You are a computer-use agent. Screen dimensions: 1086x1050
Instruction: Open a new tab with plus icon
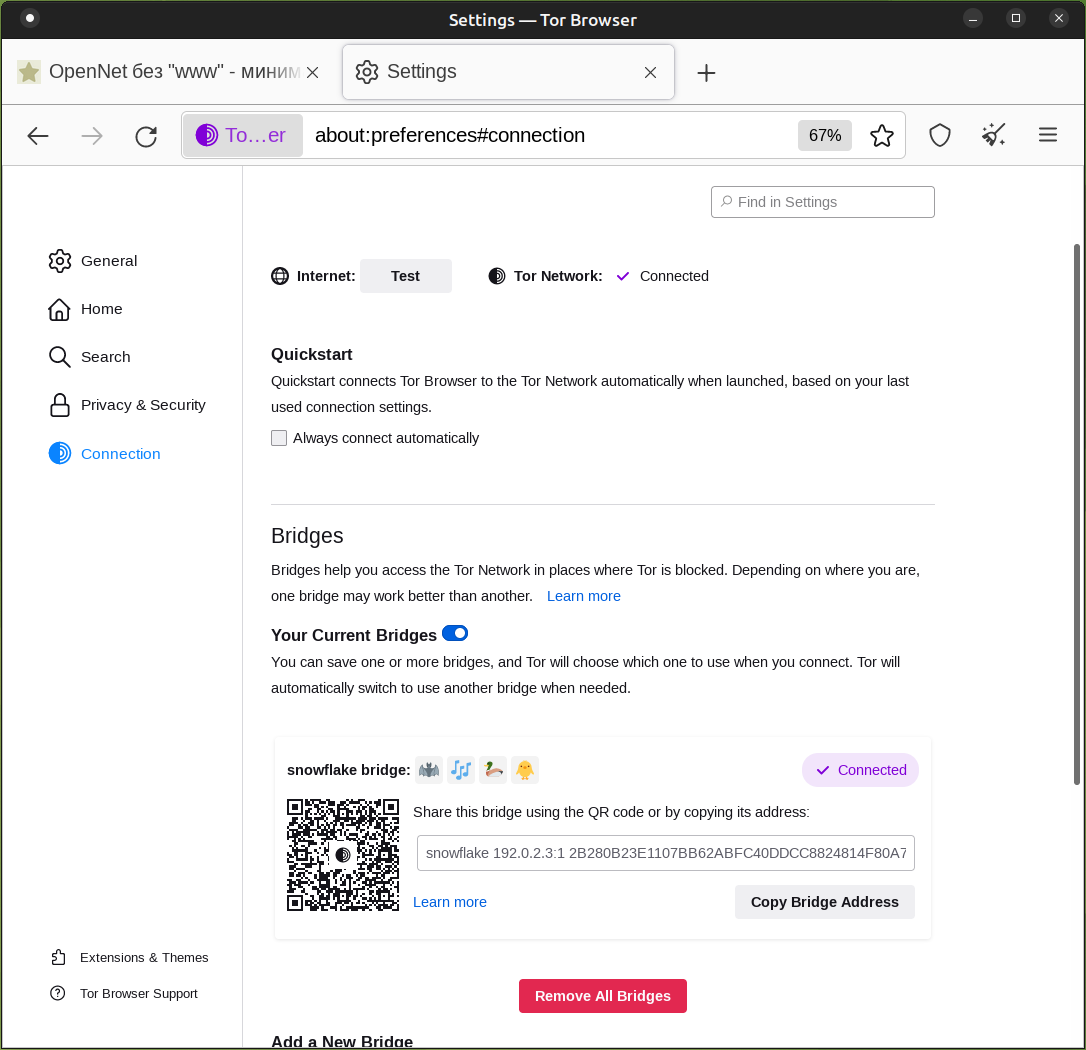pos(706,73)
